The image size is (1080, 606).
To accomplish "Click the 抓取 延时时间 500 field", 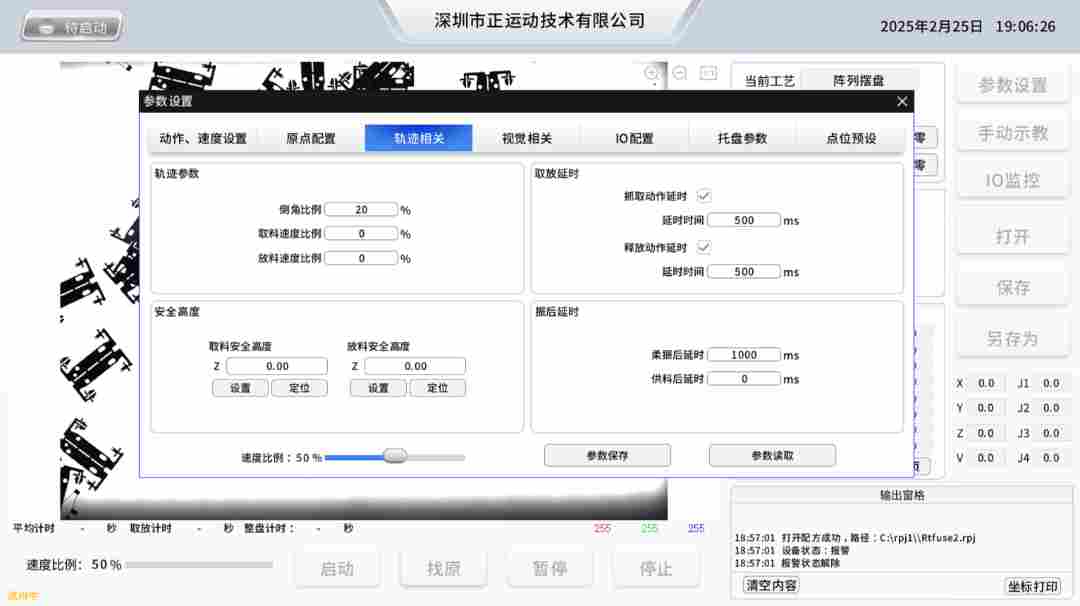I will (744, 220).
